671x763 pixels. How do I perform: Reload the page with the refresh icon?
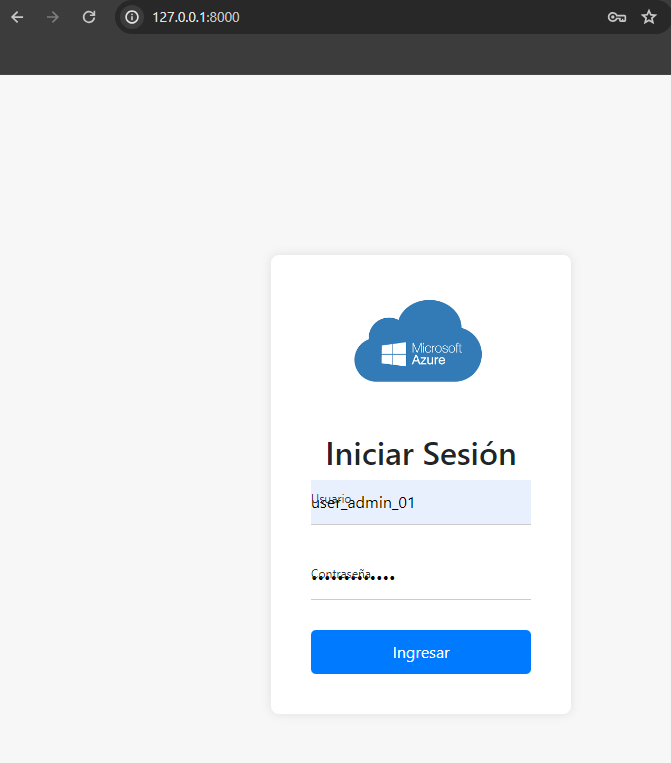(x=89, y=17)
